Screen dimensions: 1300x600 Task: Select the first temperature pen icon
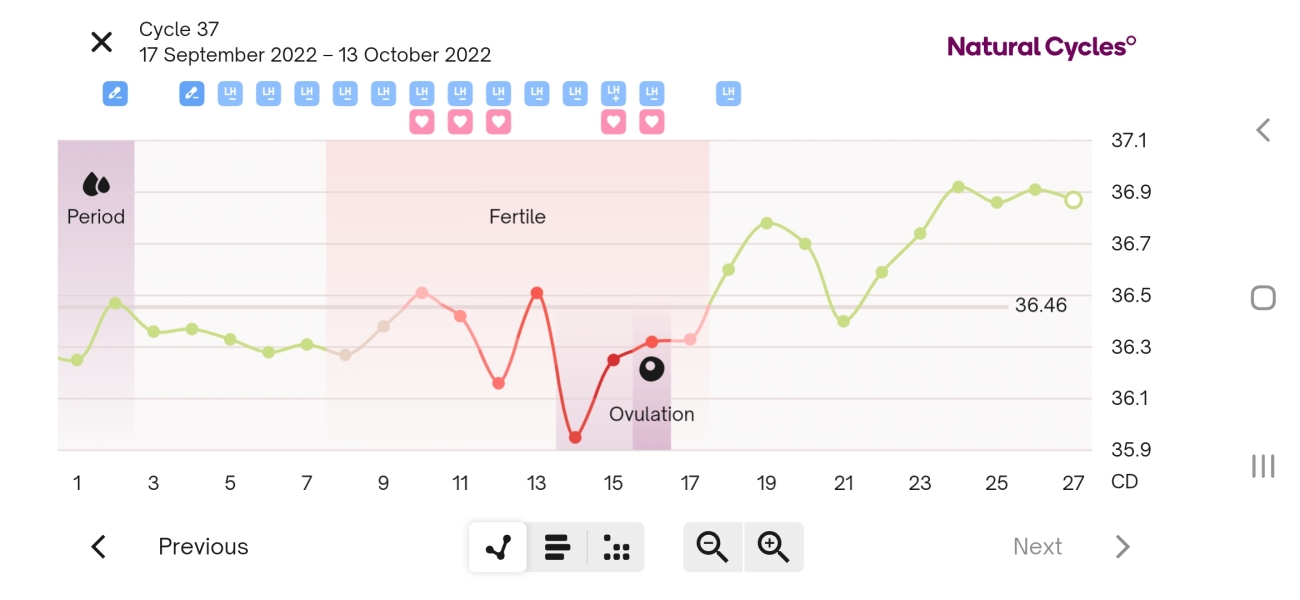click(x=114, y=93)
